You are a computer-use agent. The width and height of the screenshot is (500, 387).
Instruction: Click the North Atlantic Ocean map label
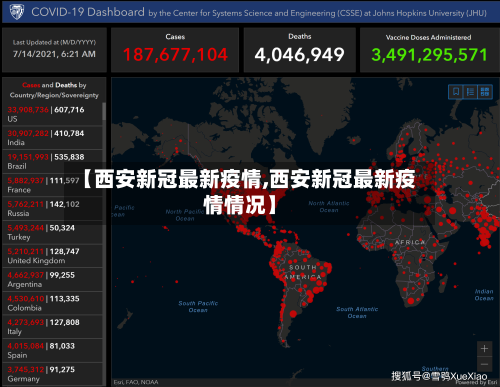click(329, 207)
